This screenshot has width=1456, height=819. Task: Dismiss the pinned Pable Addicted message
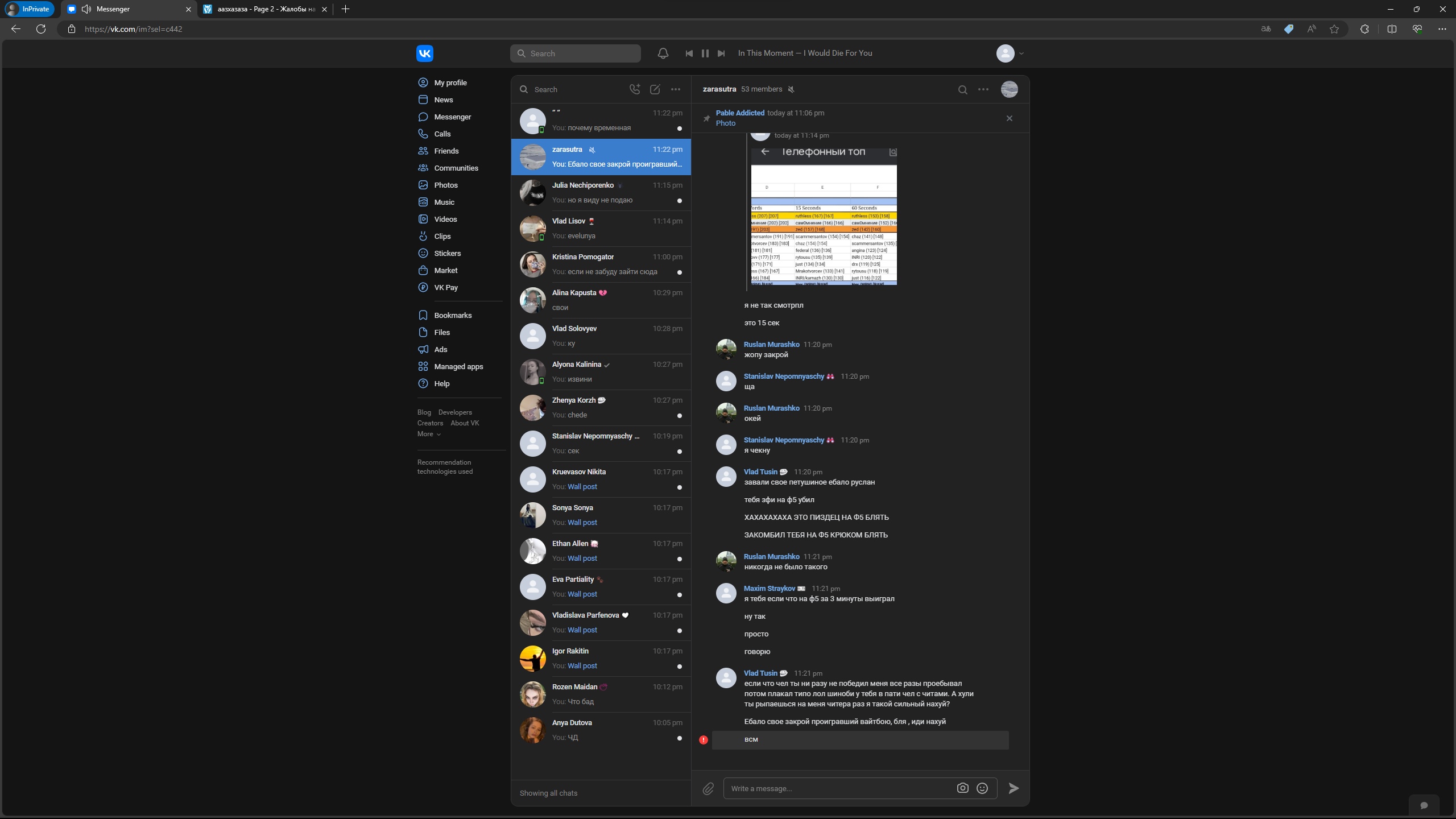tap(1009, 118)
